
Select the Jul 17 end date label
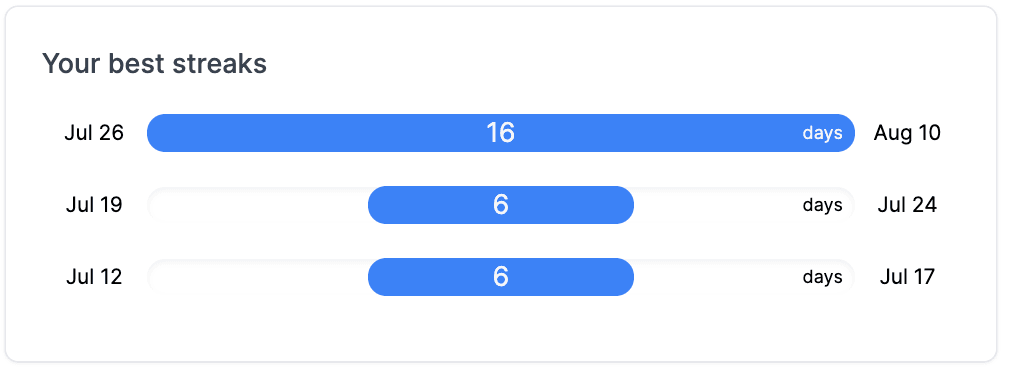pos(907,277)
